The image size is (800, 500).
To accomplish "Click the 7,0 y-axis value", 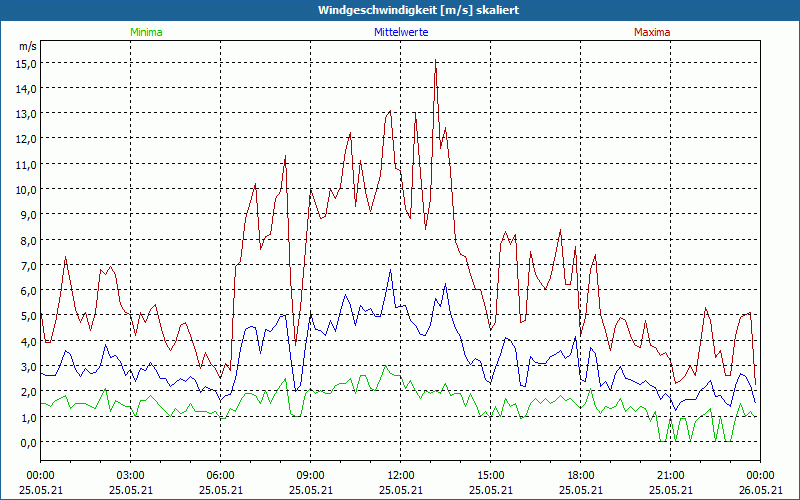I will click(29, 265).
